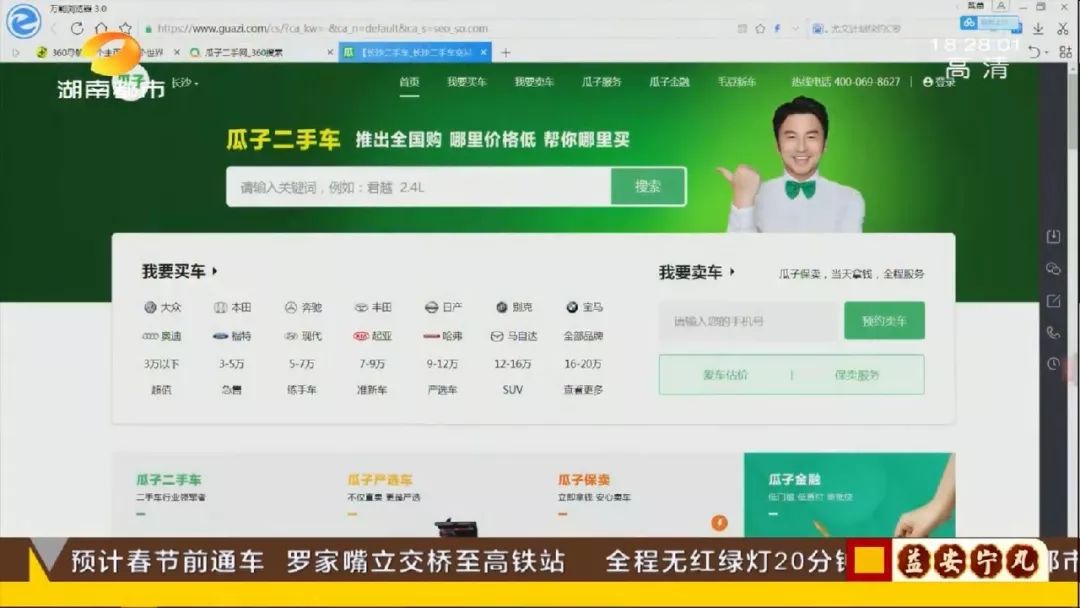Screen dimensions: 1080x608
Task: Click the right sidebar clock history icon
Action: click(x=1053, y=364)
